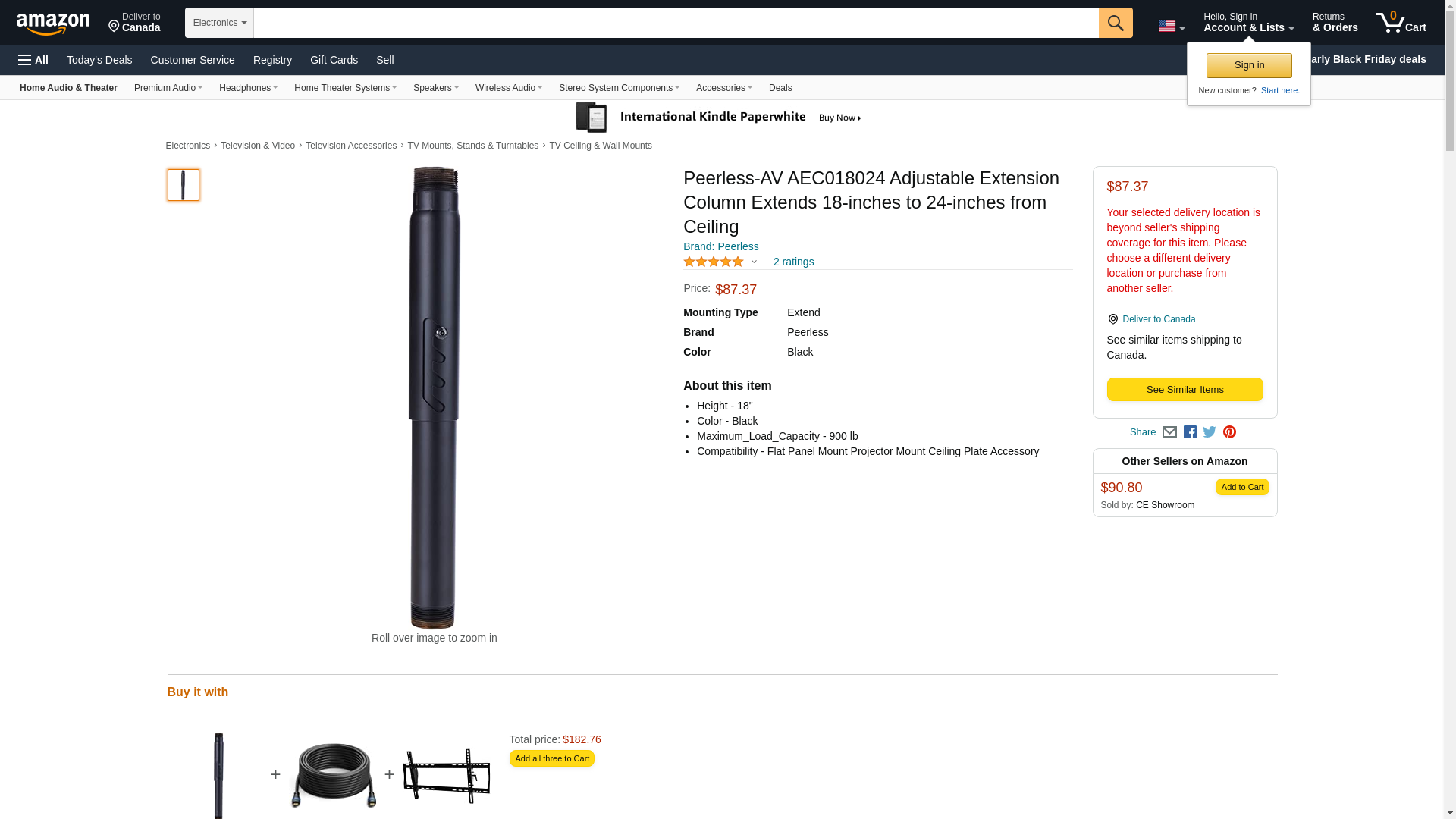
Task: Open the shopping cart icon
Action: point(1401,23)
